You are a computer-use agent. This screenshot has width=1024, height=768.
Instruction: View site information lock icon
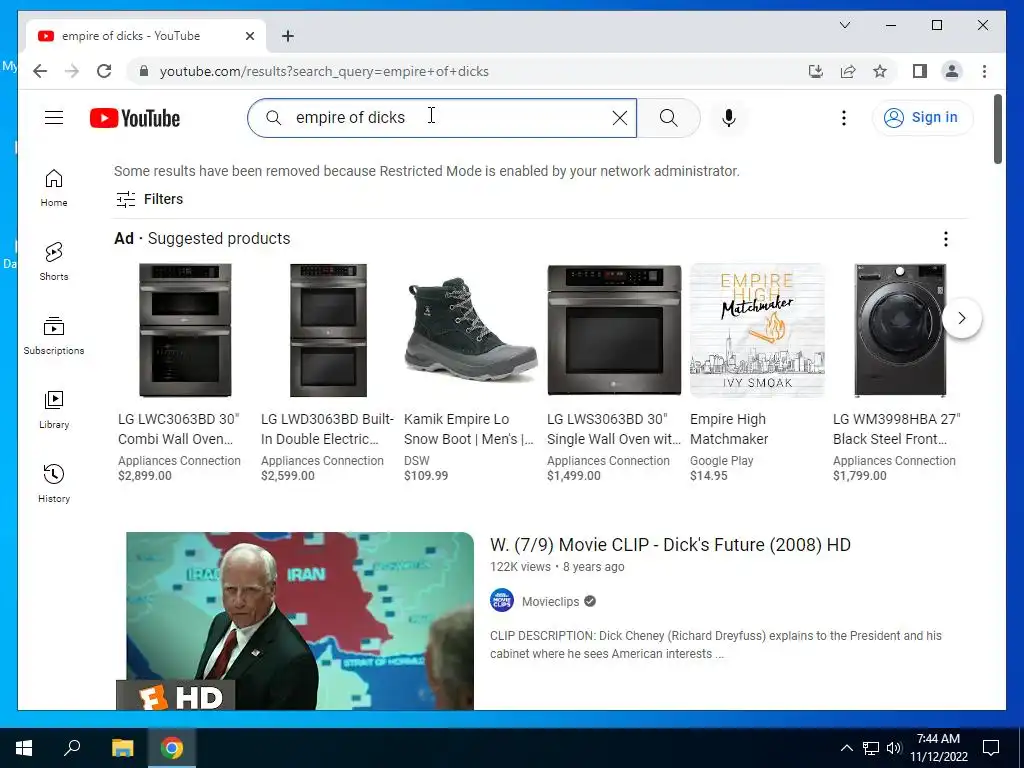144,71
